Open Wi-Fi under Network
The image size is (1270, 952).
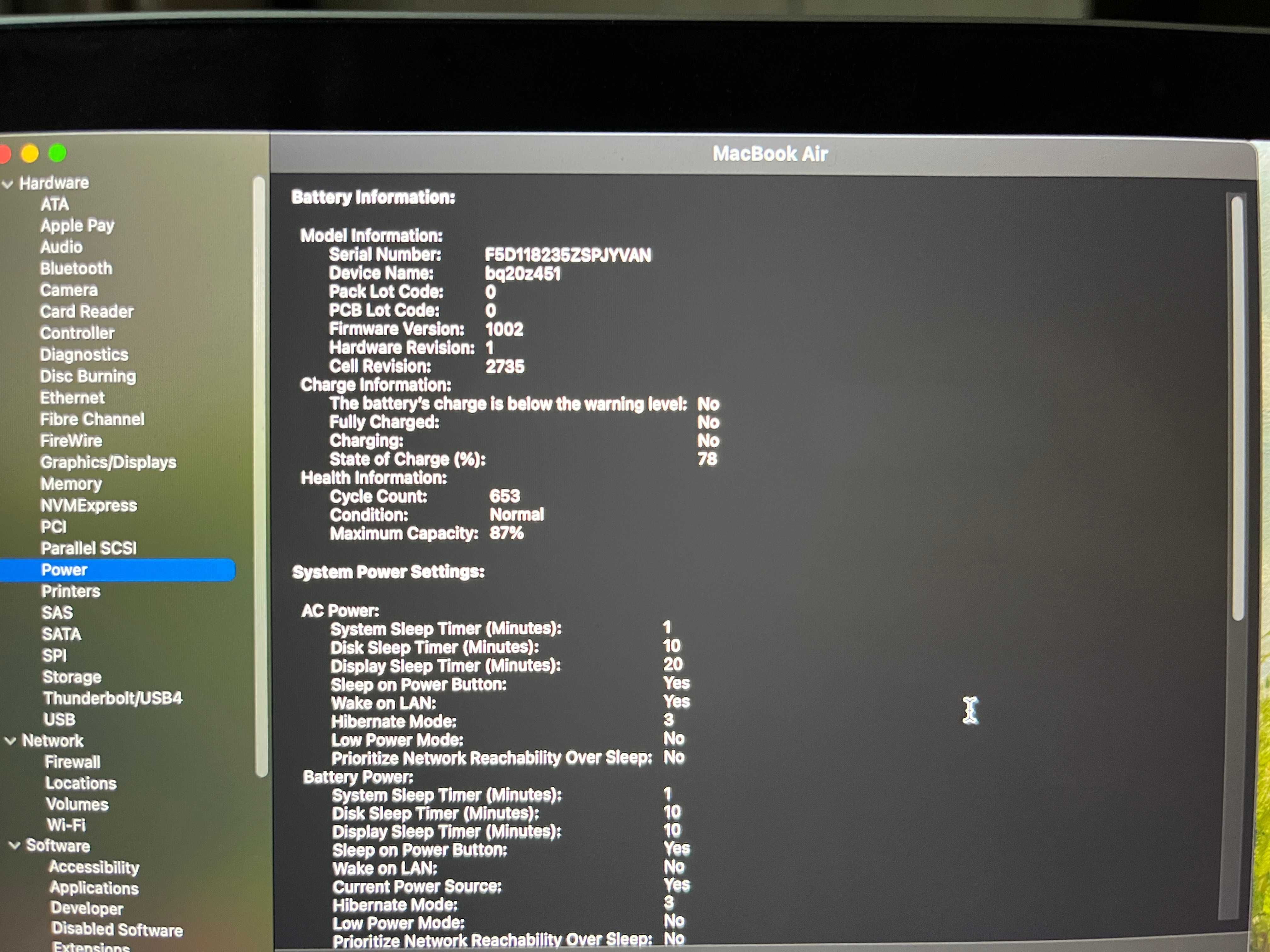pyautogui.click(x=66, y=825)
